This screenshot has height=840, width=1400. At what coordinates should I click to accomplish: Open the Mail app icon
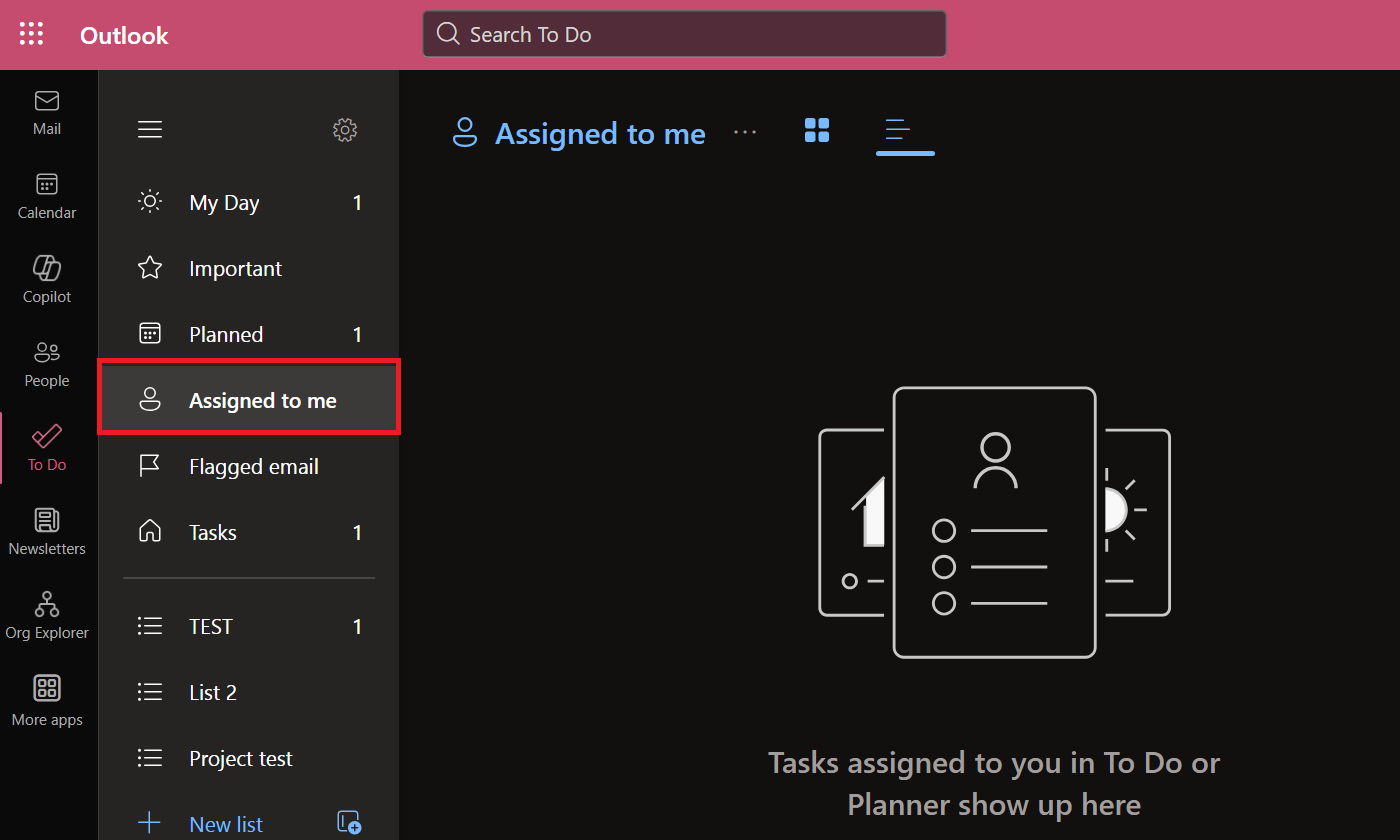click(46, 110)
